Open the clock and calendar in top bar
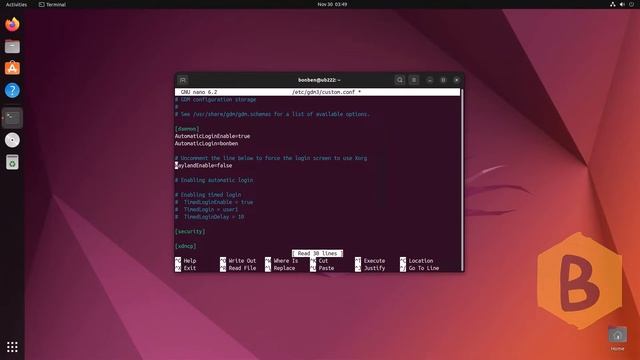This screenshot has height=360, width=640. click(x=332, y=4)
